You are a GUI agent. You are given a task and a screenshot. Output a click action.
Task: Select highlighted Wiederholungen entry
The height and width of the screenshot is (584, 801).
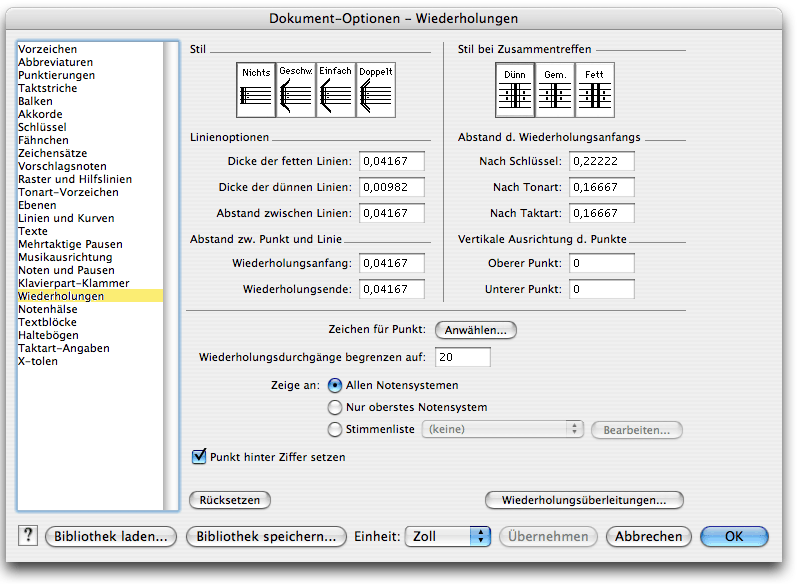(x=90, y=296)
